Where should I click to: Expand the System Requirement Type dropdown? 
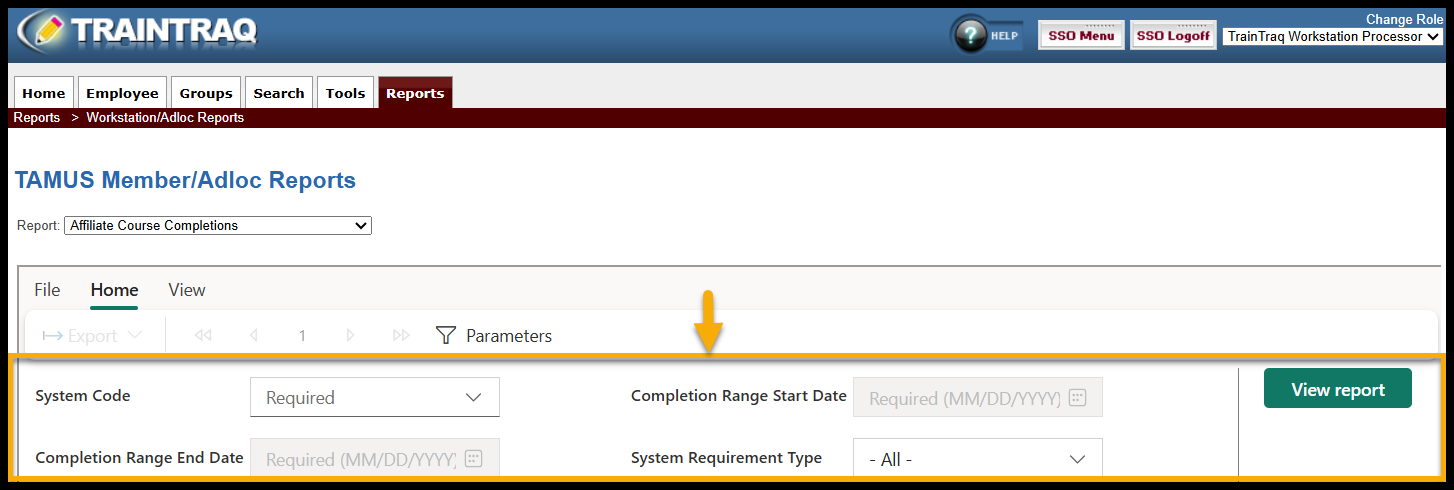click(977, 459)
